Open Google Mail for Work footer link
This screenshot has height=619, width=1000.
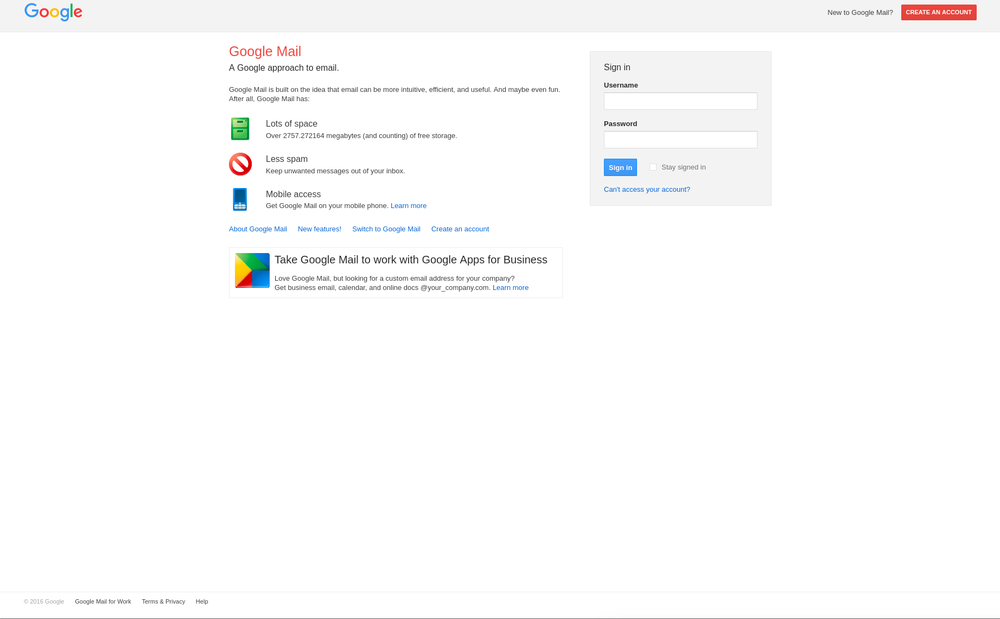(103, 602)
